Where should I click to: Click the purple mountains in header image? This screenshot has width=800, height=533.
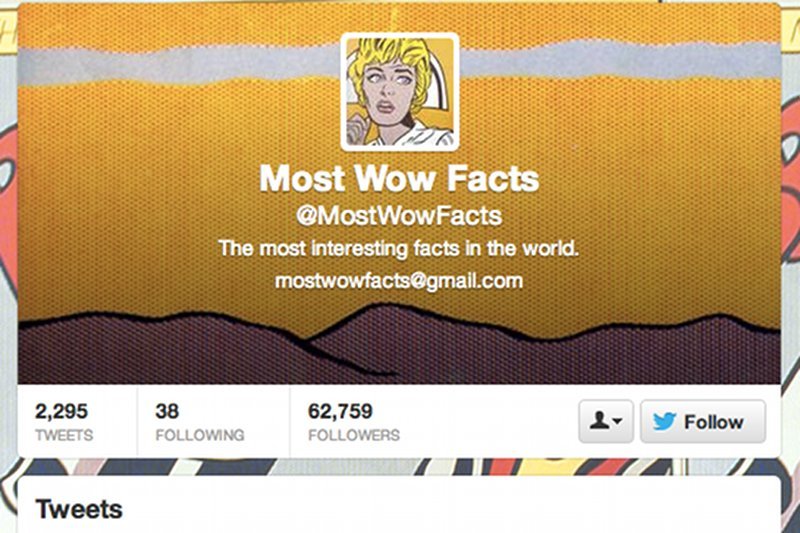point(153,352)
